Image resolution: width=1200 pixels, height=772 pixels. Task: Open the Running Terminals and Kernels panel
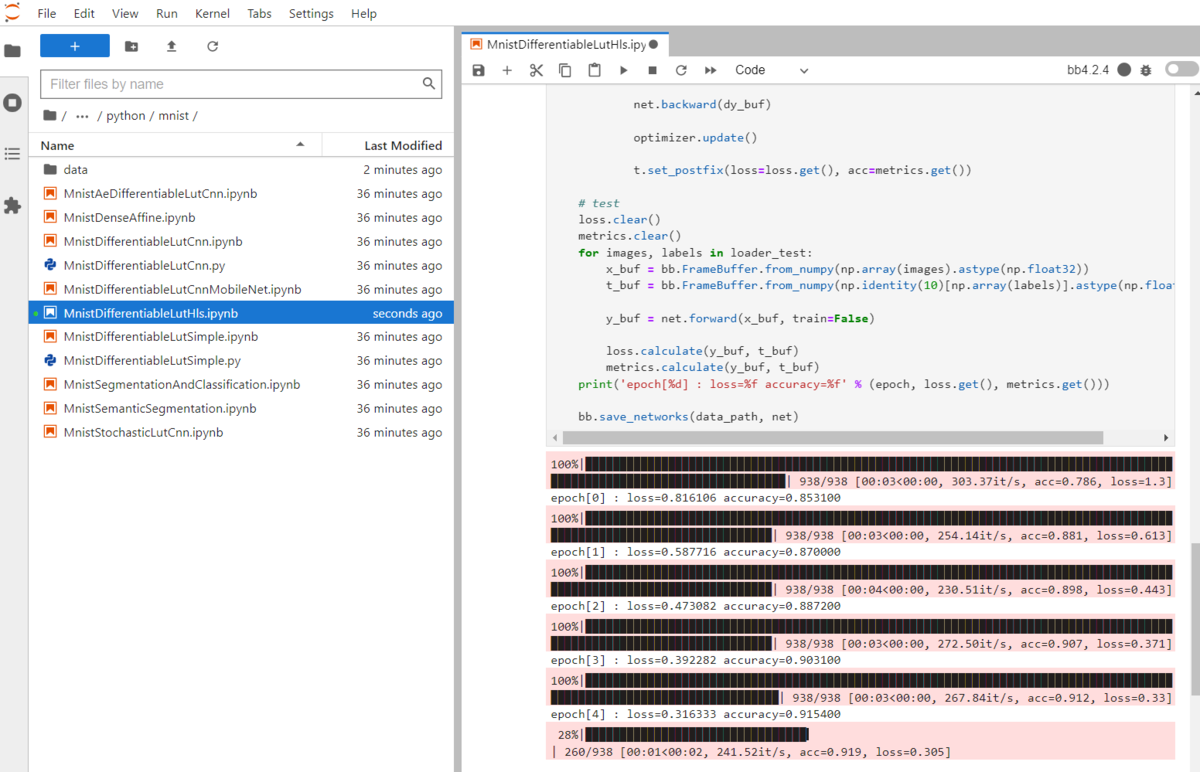(x=11, y=102)
